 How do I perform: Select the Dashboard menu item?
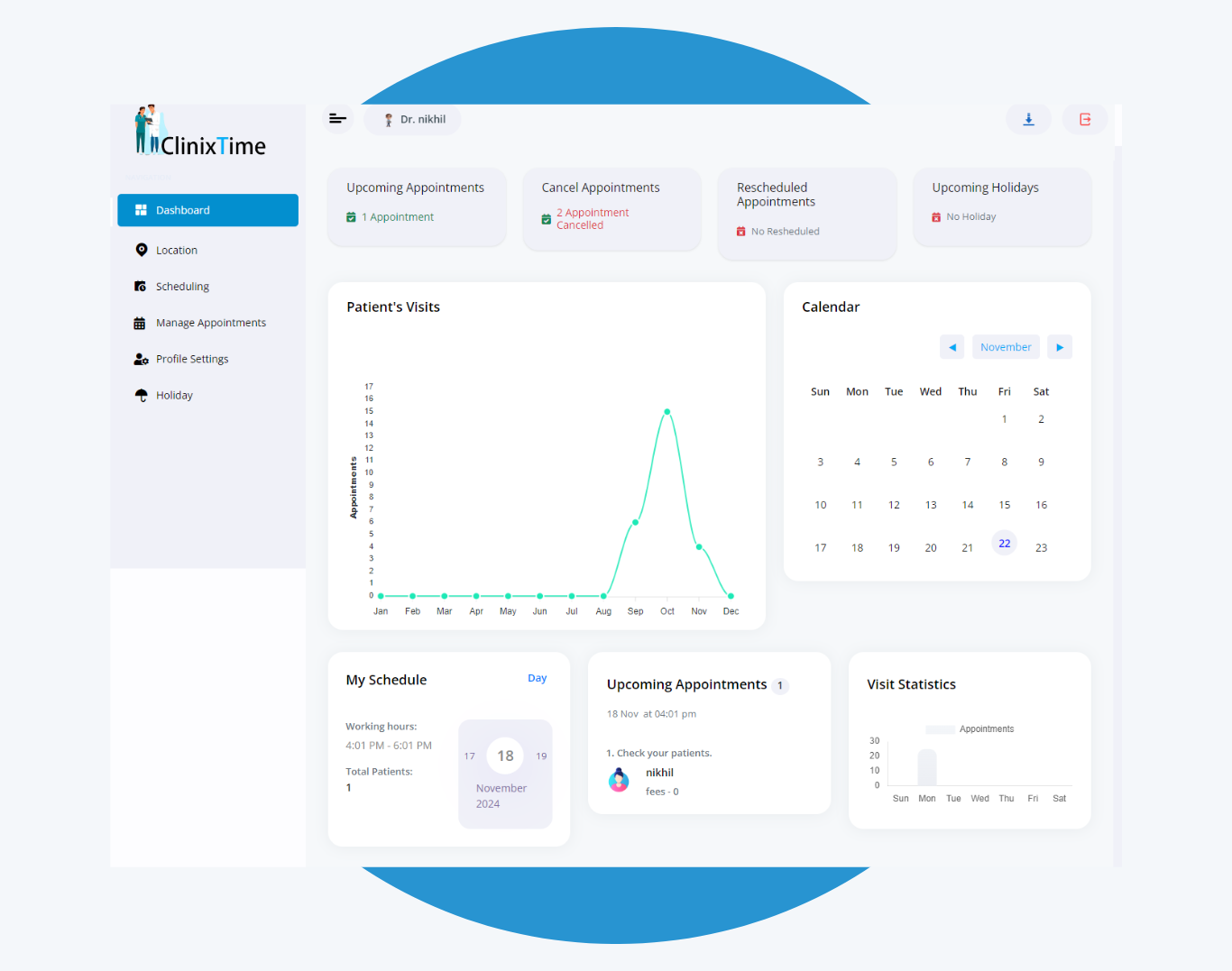[207, 210]
